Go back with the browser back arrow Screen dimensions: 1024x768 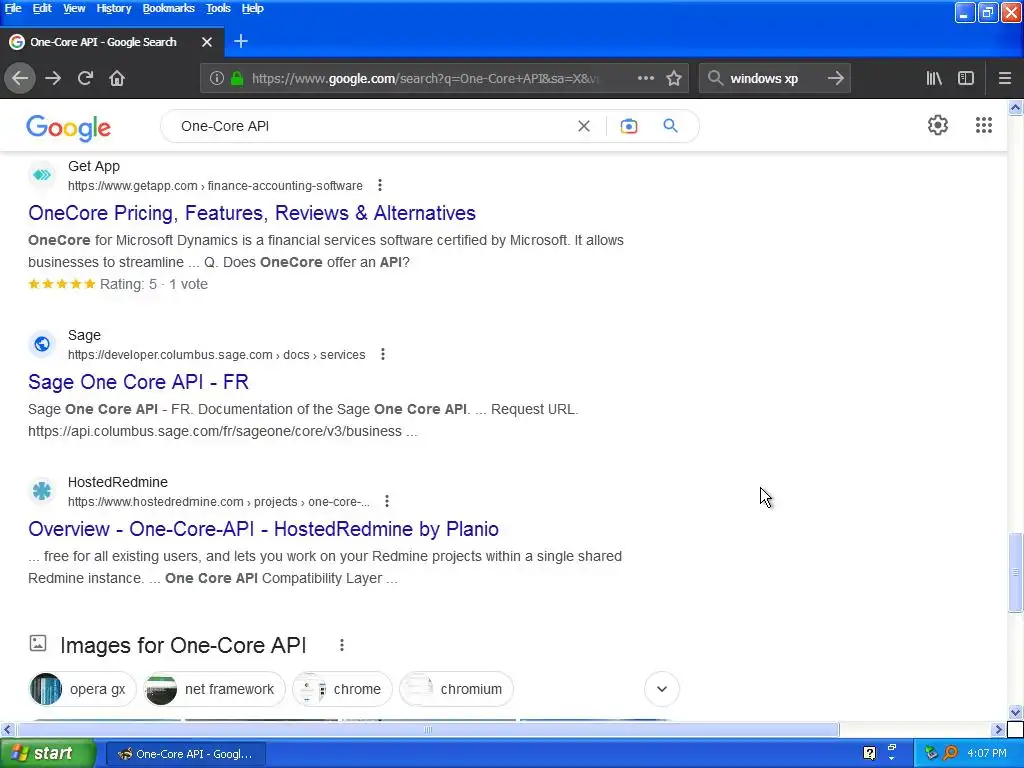[20, 78]
